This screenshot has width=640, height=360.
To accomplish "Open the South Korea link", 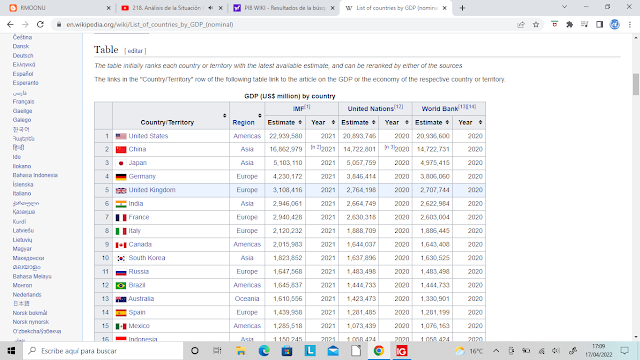I will click(x=147, y=258).
